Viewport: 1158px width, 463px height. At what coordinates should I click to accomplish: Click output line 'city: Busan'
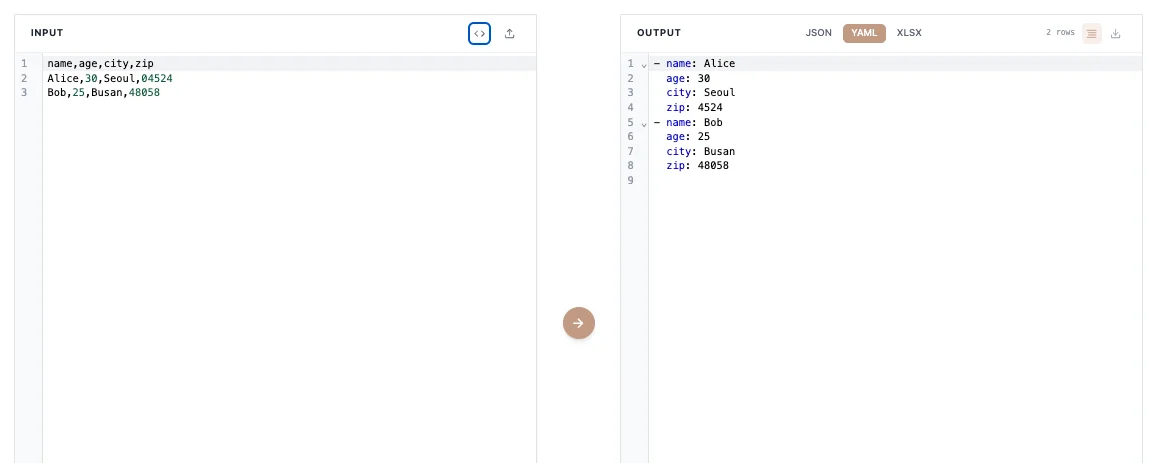pos(700,151)
